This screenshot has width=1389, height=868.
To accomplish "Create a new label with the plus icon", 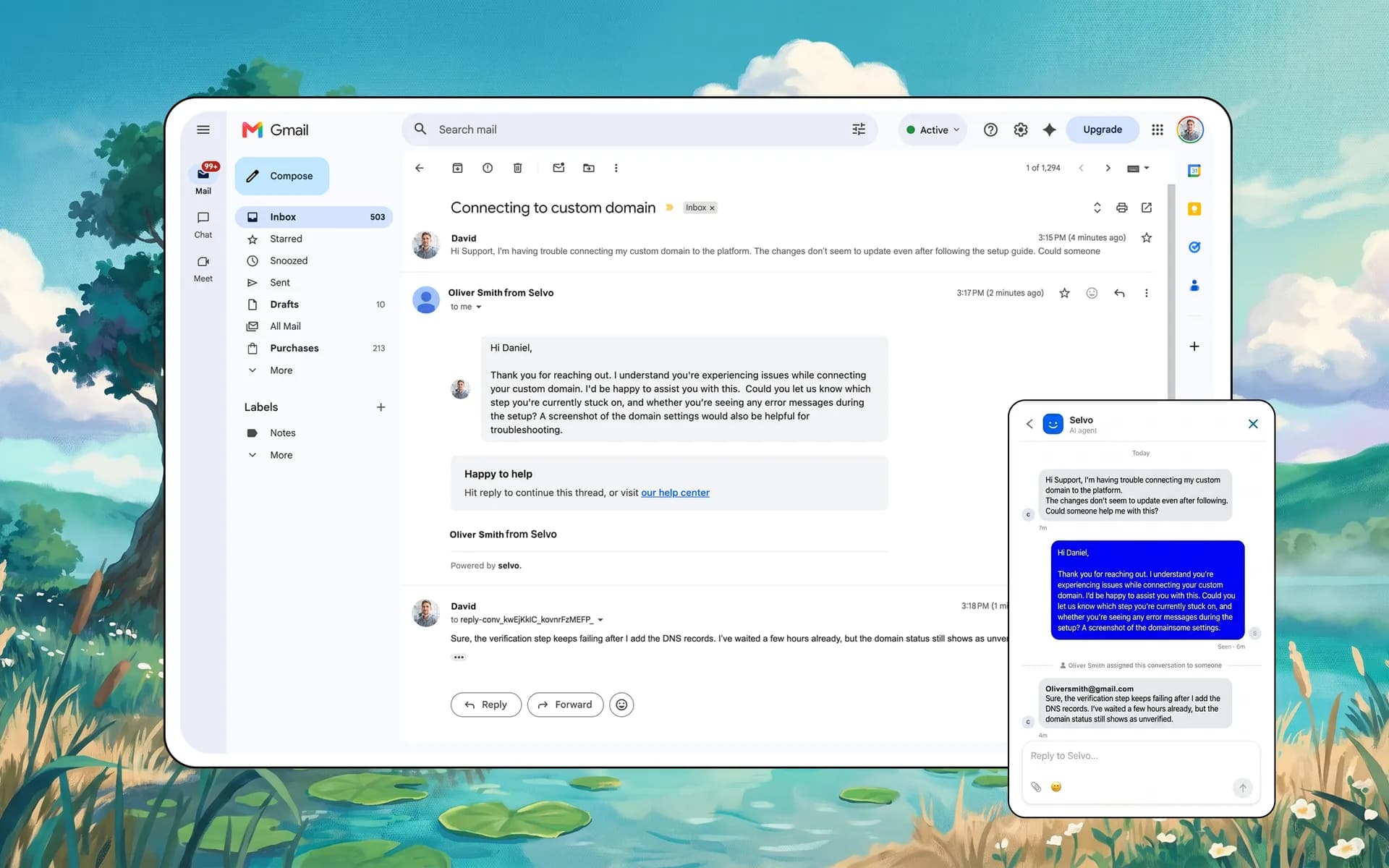I will [381, 407].
